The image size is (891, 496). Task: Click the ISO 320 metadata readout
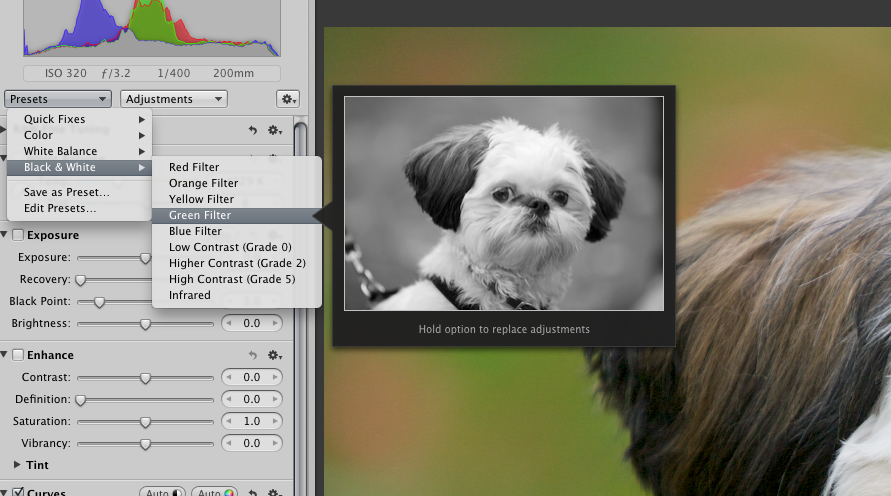66,73
